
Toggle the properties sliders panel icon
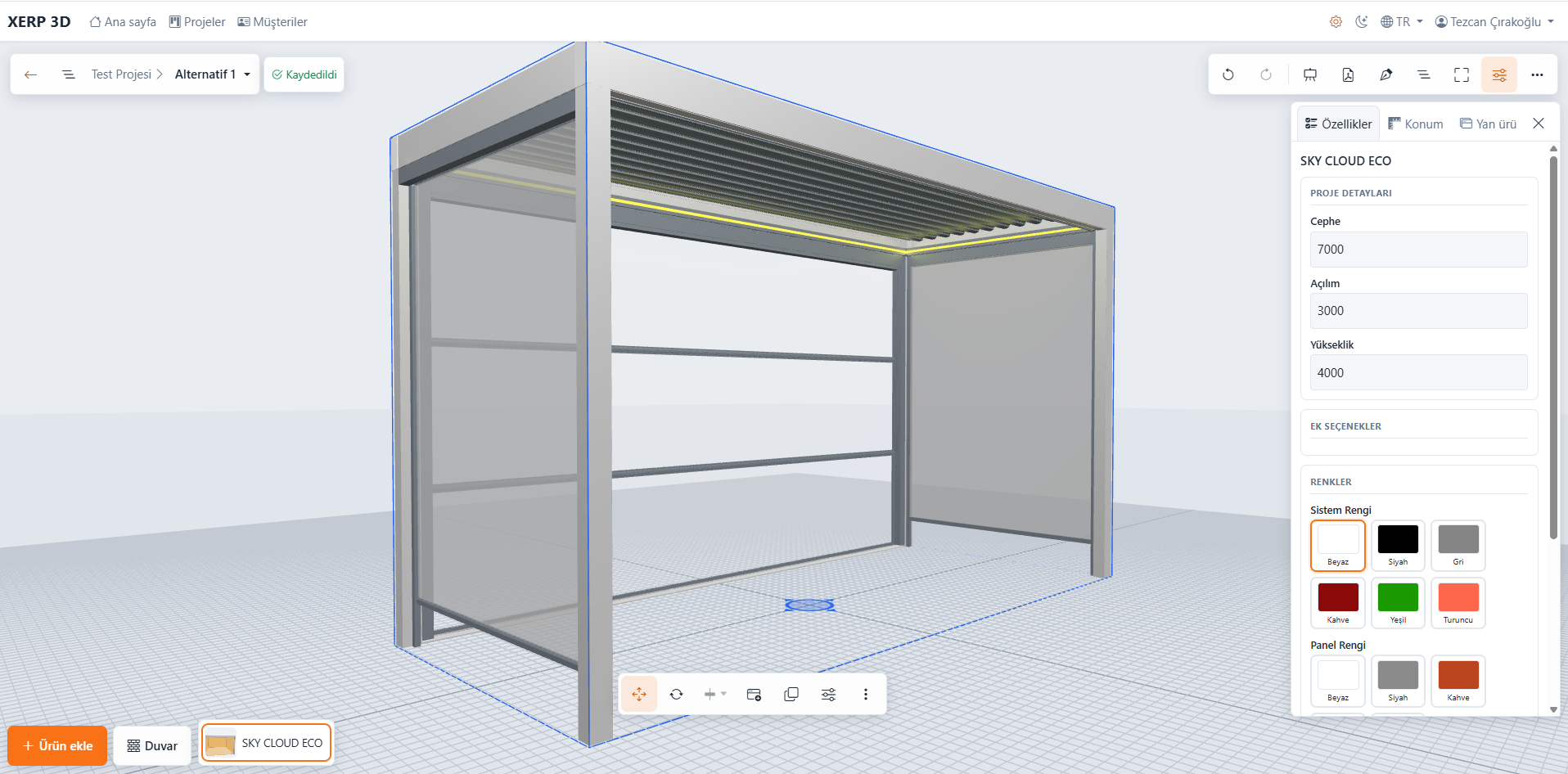(x=1499, y=74)
